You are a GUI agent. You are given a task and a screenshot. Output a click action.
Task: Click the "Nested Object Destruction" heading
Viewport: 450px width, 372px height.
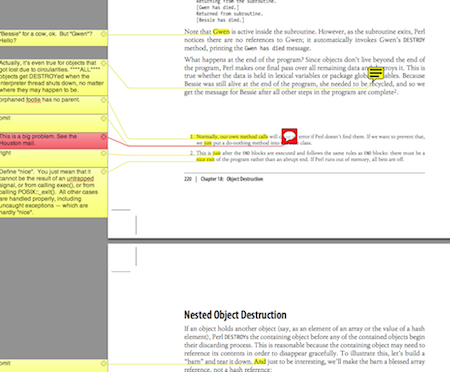click(235, 315)
